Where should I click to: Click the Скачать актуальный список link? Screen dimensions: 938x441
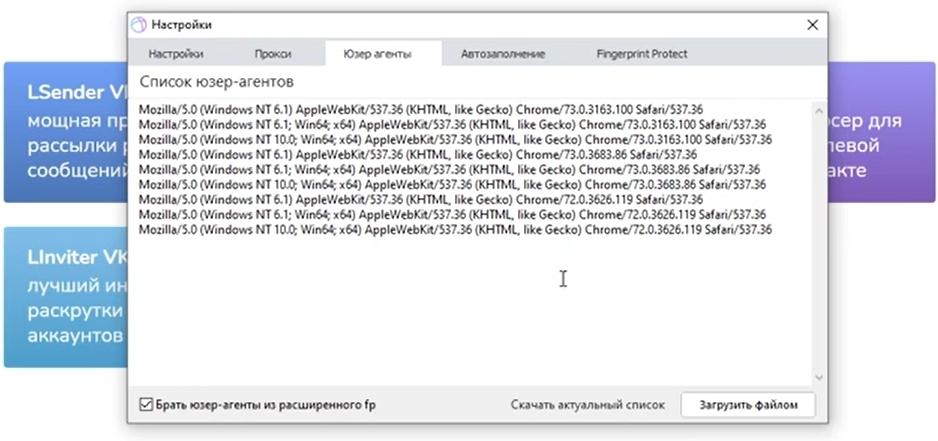tap(587, 405)
